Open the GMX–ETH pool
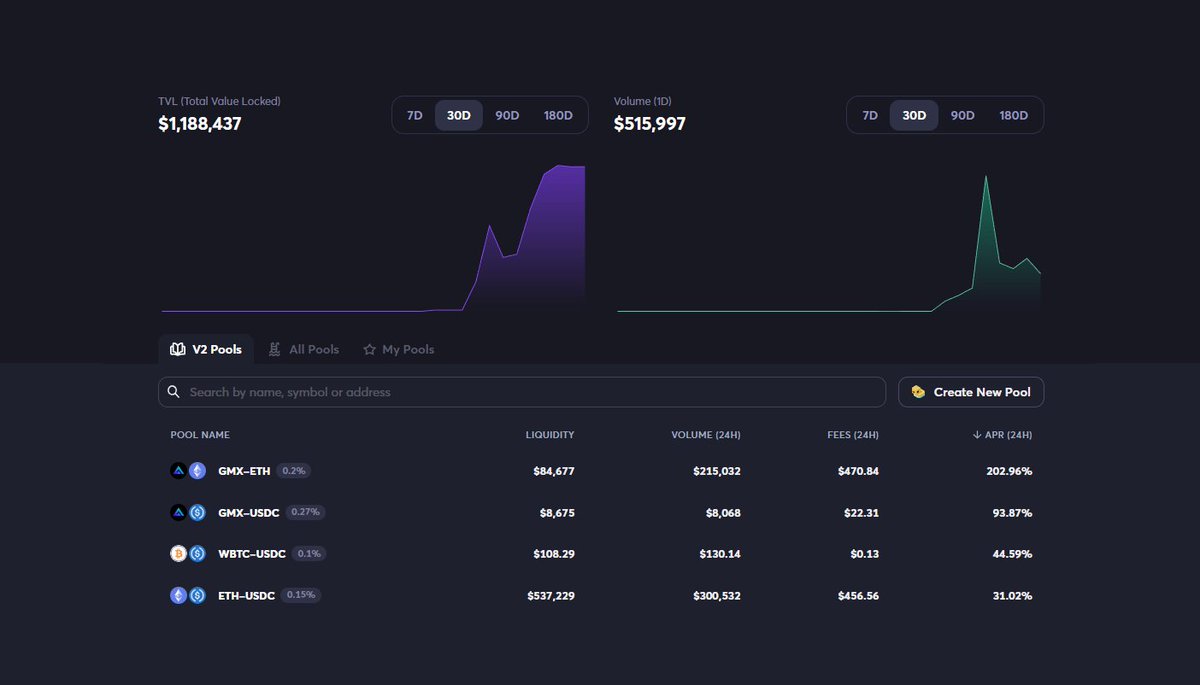Screen dimensions: 1200x685 (x=601, y=470)
